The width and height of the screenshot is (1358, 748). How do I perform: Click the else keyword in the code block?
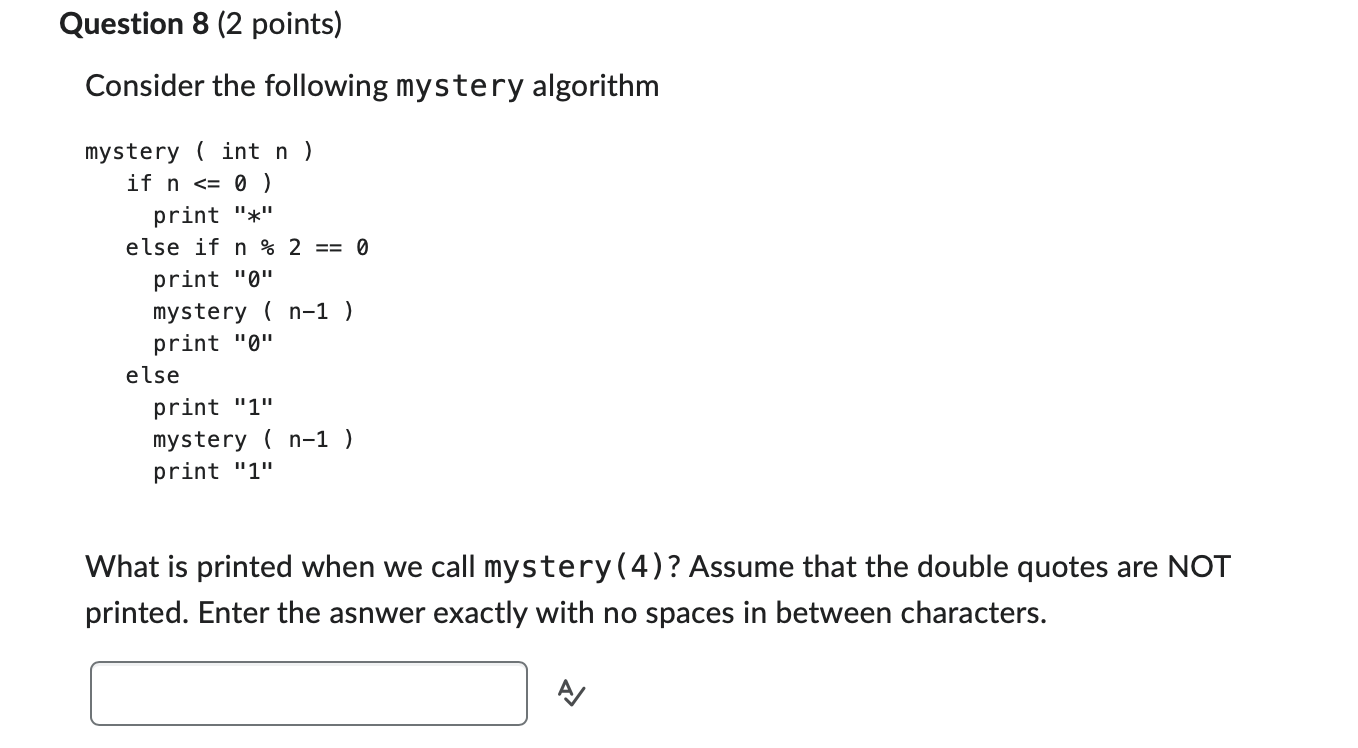pos(152,375)
